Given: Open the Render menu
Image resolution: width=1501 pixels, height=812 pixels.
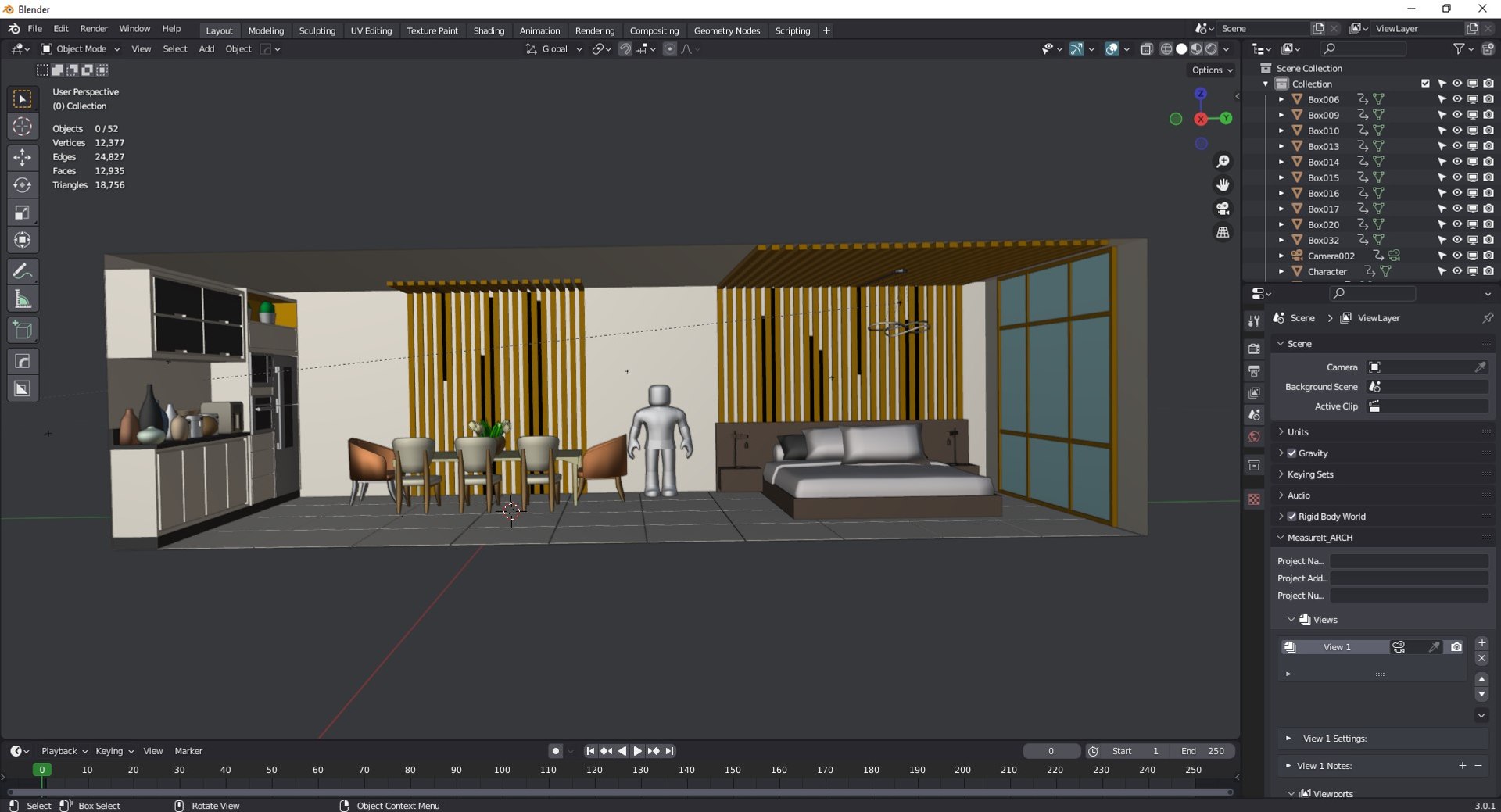Looking at the screenshot, I should pyautogui.click(x=94, y=29).
